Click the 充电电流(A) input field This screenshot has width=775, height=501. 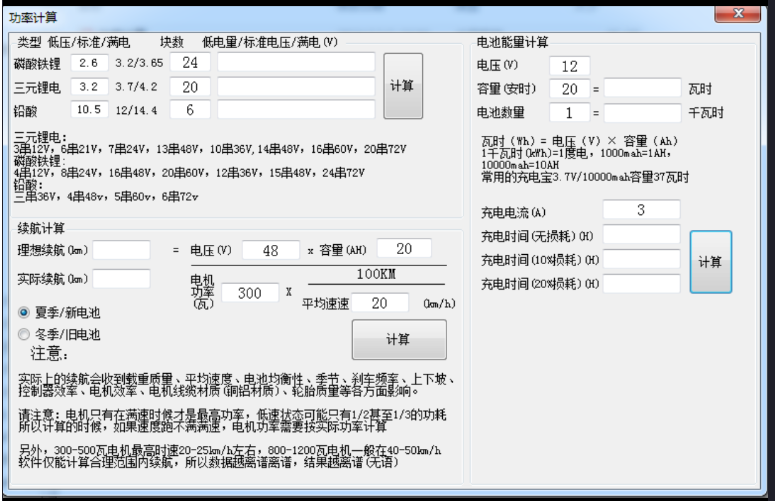pyautogui.click(x=641, y=210)
